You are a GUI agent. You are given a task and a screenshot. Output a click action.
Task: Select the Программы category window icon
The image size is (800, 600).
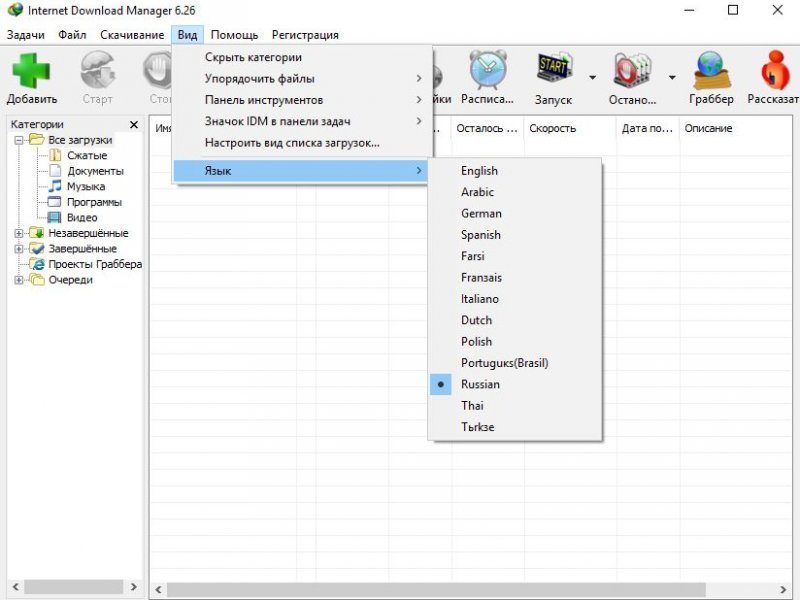point(55,202)
